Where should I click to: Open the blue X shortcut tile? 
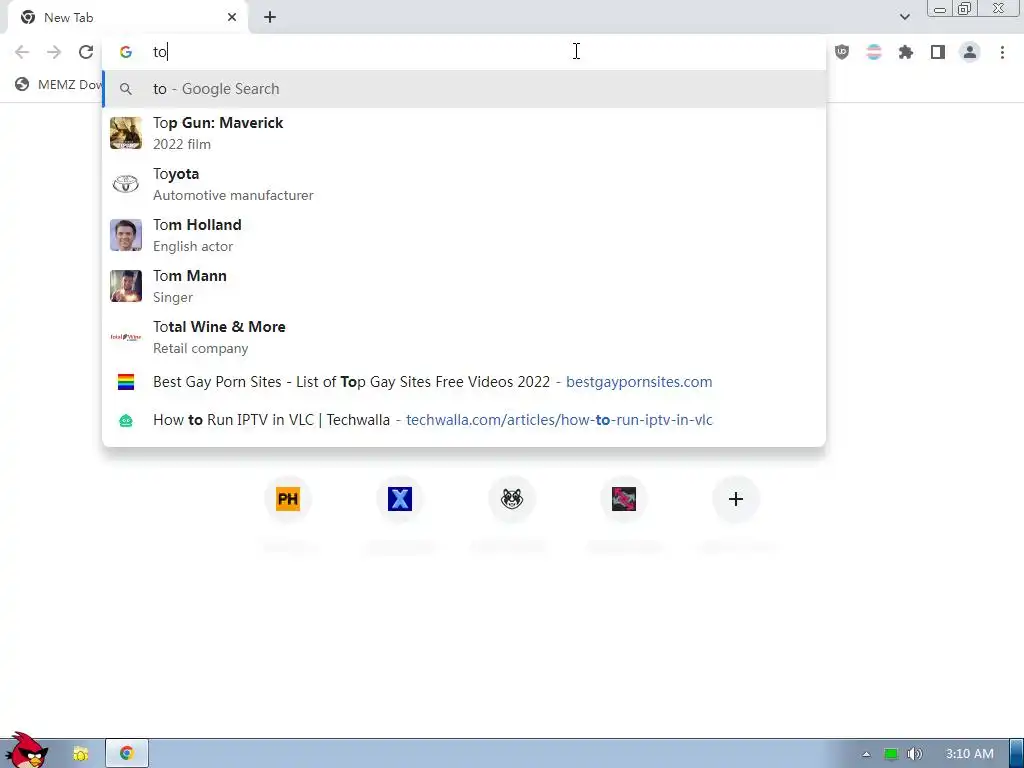400,499
